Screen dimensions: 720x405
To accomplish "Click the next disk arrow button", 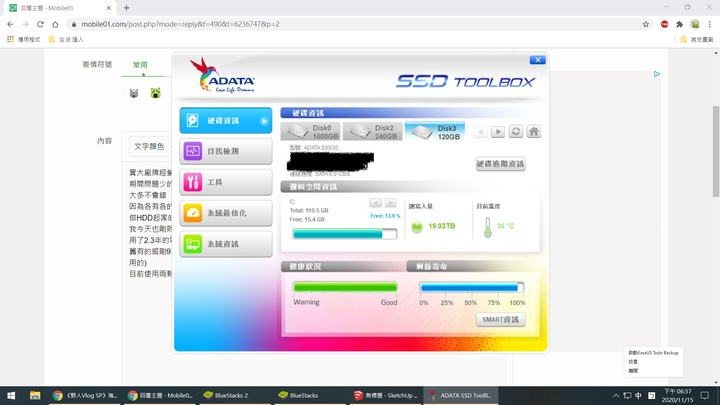I will (x=498, y=132).
